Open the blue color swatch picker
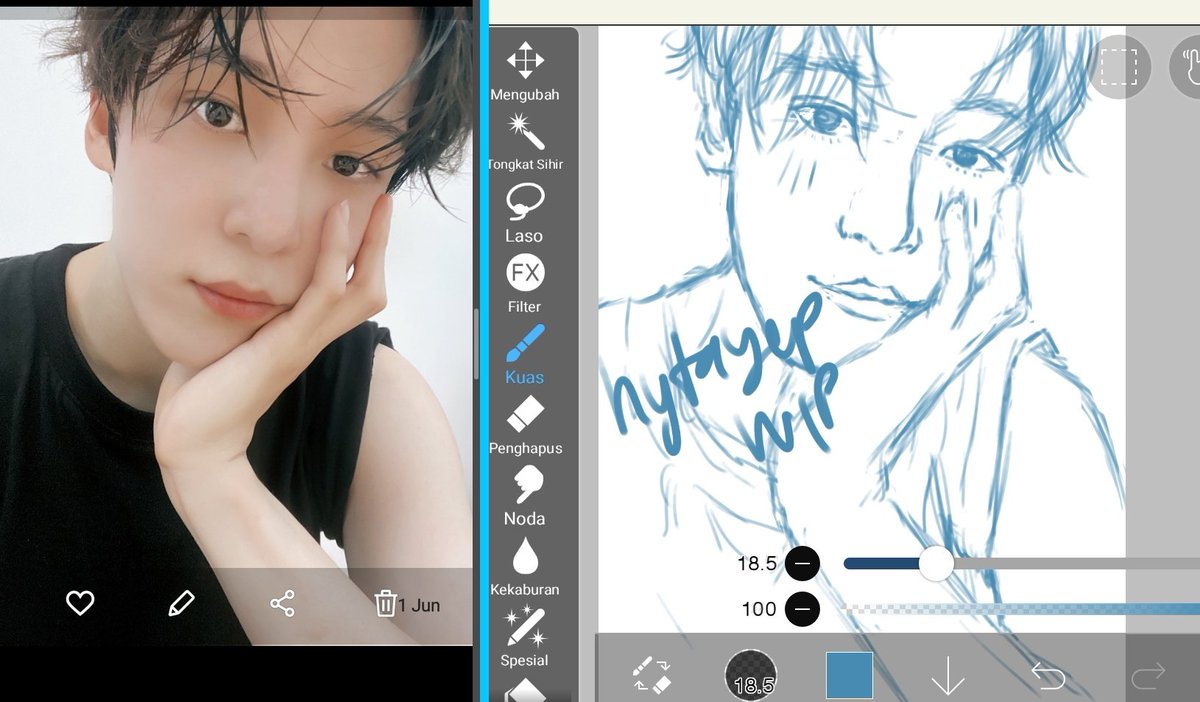1200x702 pixels. [x=850, y=675]
